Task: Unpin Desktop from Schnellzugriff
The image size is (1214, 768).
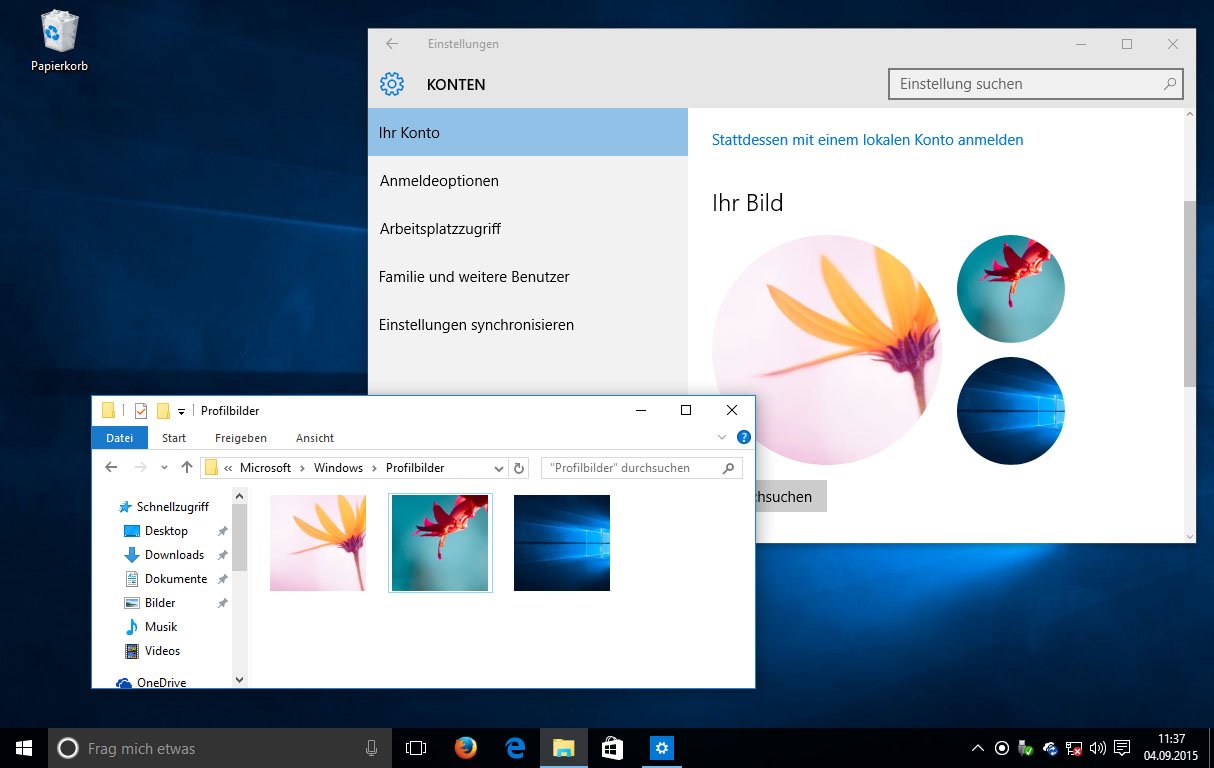Action: (222, 530)
